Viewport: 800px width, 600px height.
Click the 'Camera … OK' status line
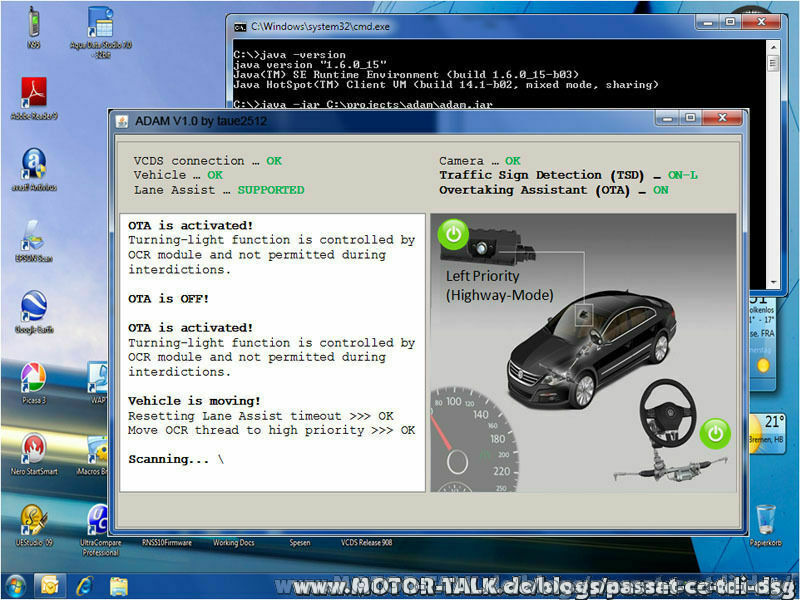coord(480,161)
